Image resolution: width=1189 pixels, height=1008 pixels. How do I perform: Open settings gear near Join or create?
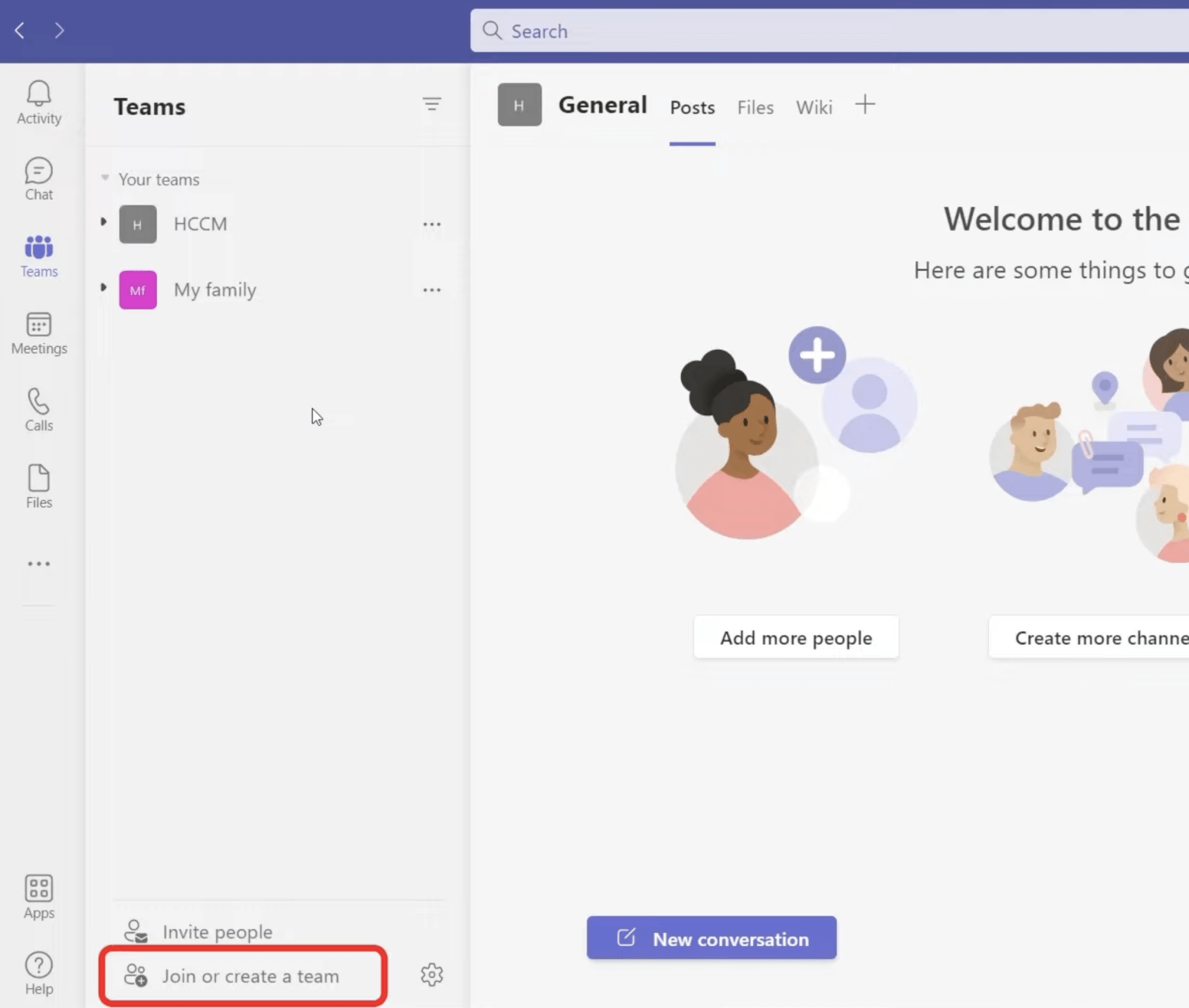click(x=431, y=975)
